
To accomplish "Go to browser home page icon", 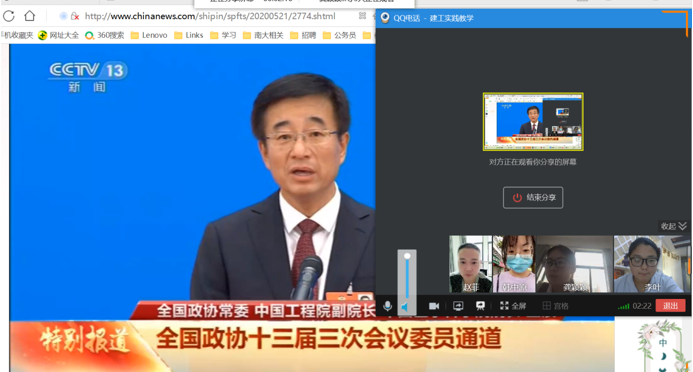I will [30, 16].
